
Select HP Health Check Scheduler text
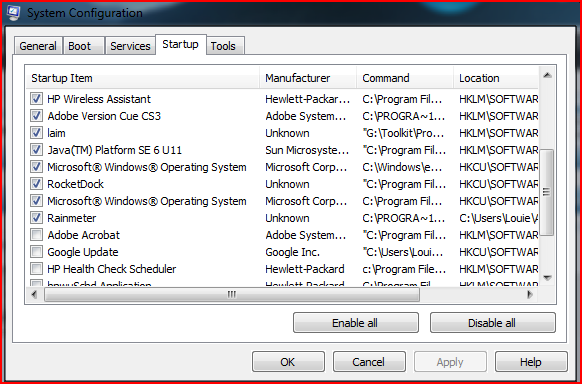[x=112, y=269]
